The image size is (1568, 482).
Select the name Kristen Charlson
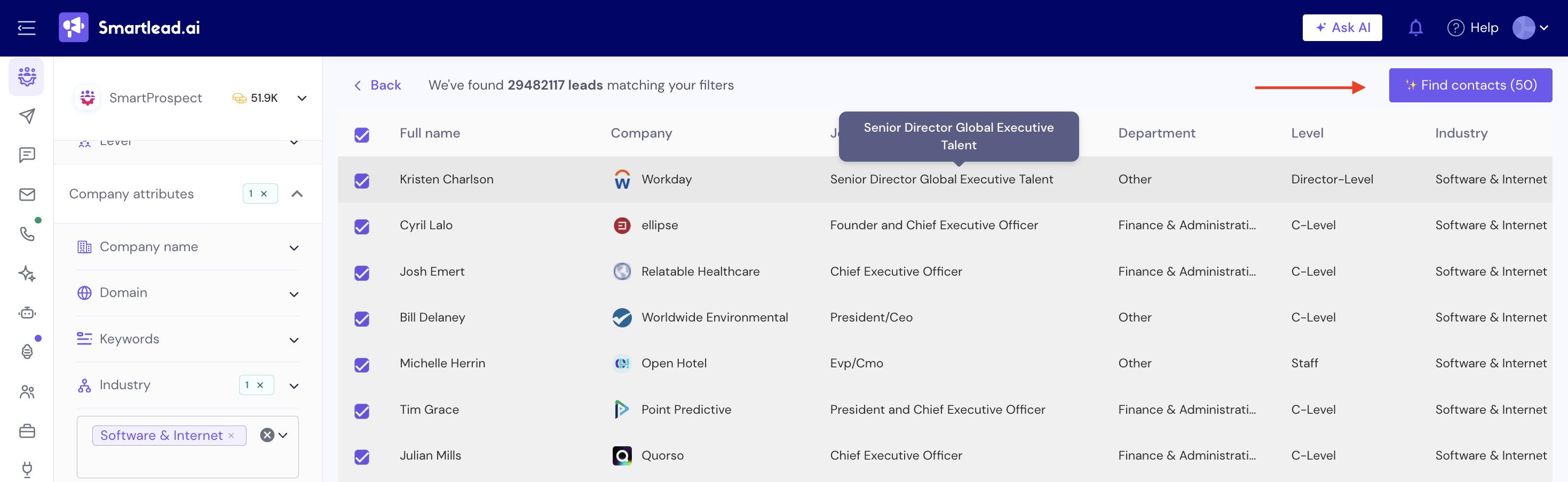(x=446, y=179)
